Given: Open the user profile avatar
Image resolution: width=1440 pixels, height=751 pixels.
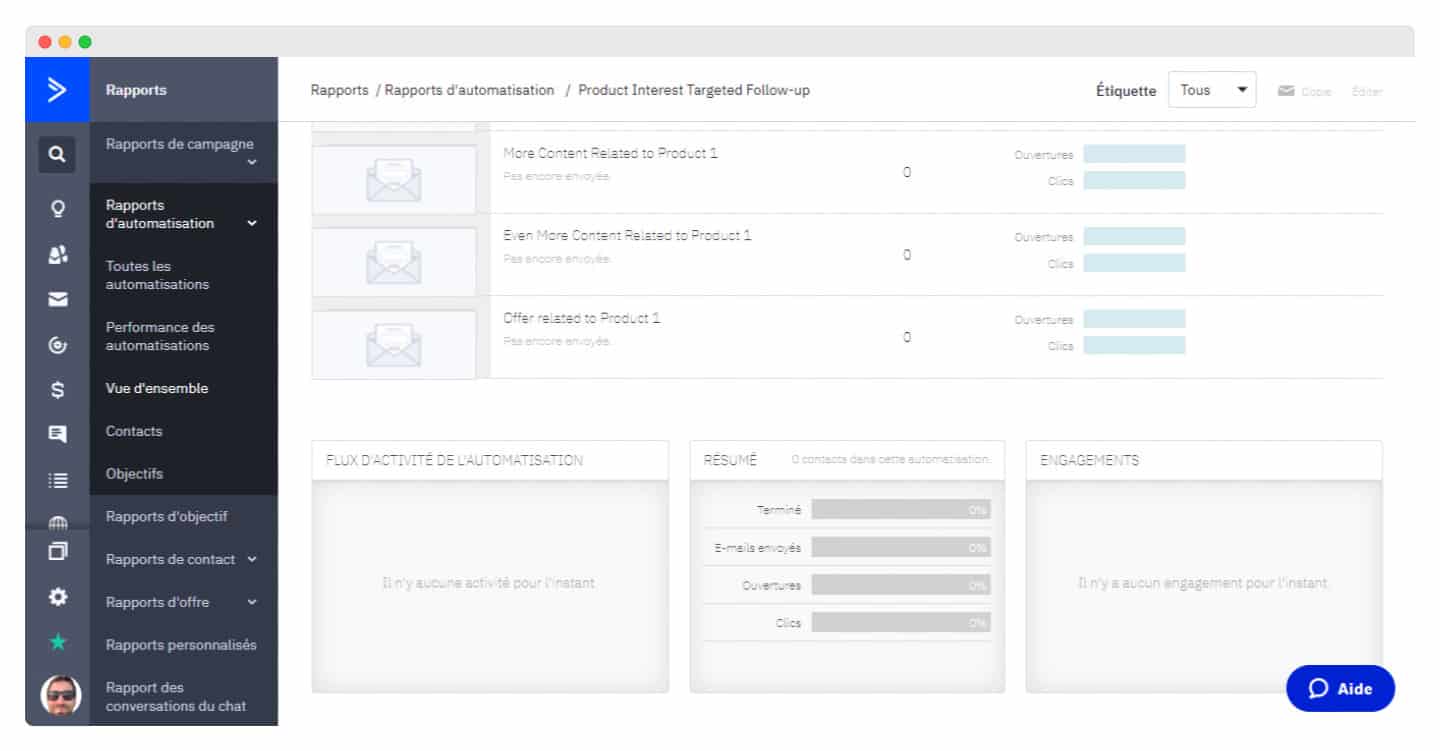Looking at the screenshot, I should pyautogui.click(x=59, y=696).
